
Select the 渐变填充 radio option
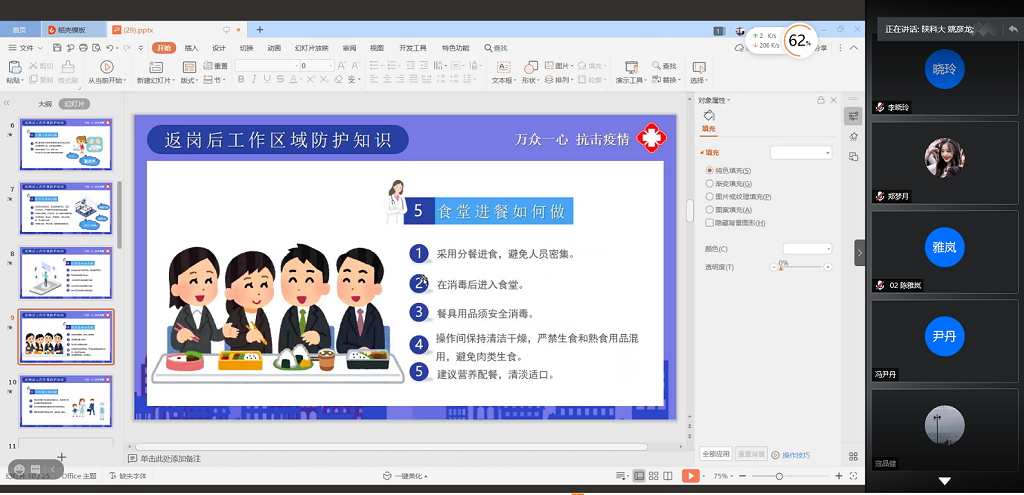point(710,184)
